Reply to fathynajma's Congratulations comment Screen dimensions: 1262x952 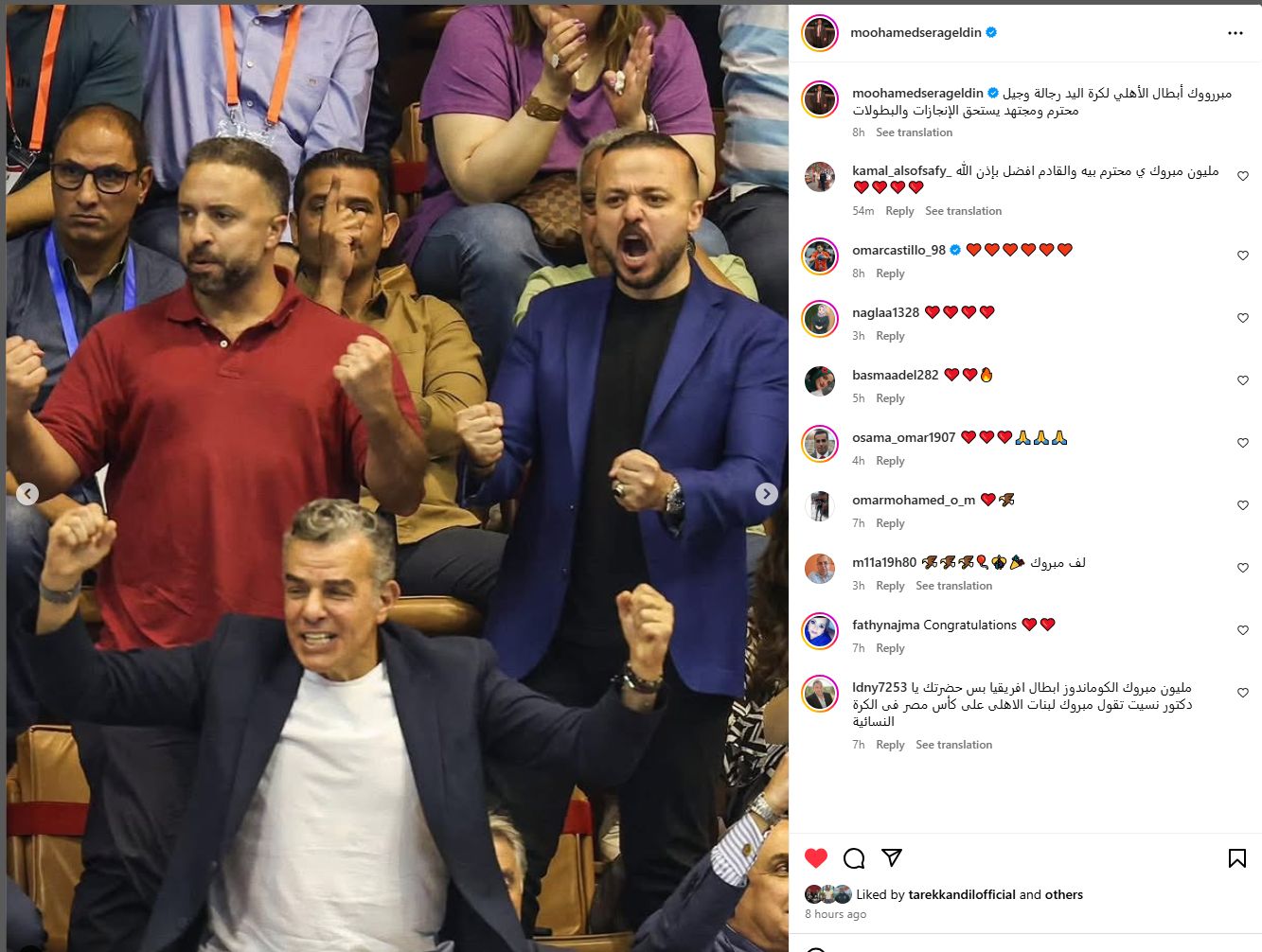[890, 648]
